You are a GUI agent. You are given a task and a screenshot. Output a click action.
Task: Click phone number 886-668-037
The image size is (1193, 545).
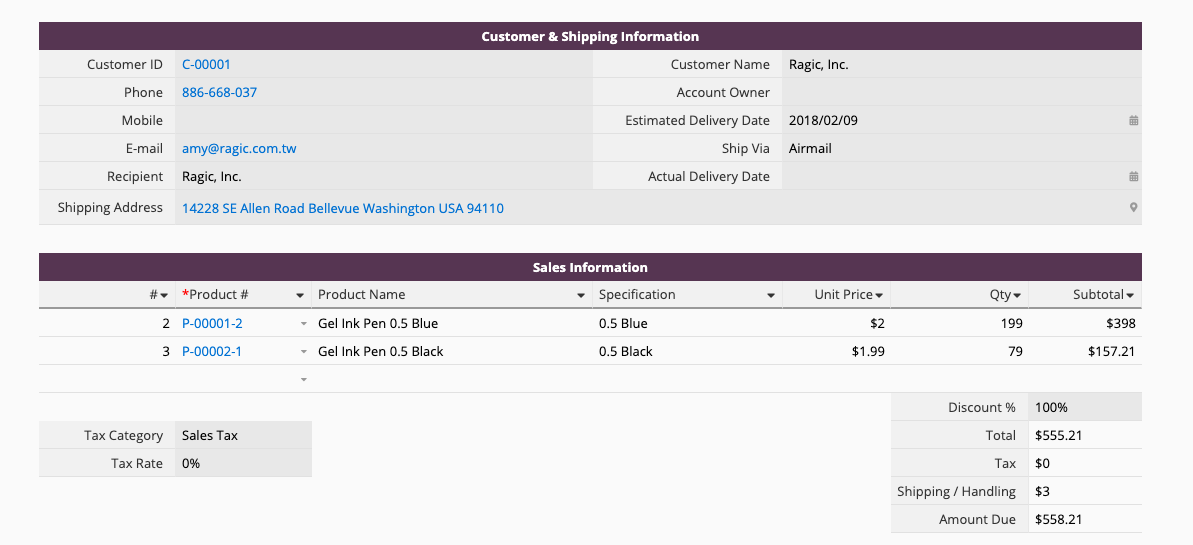point(219,92)
